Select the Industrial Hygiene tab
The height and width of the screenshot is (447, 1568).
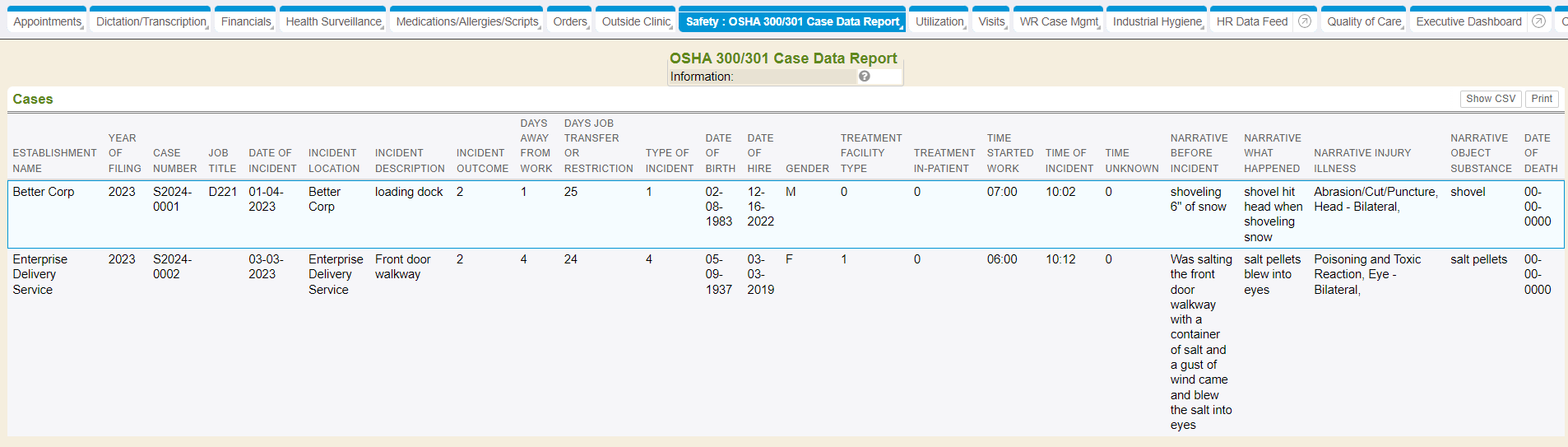pos(1157,21)
